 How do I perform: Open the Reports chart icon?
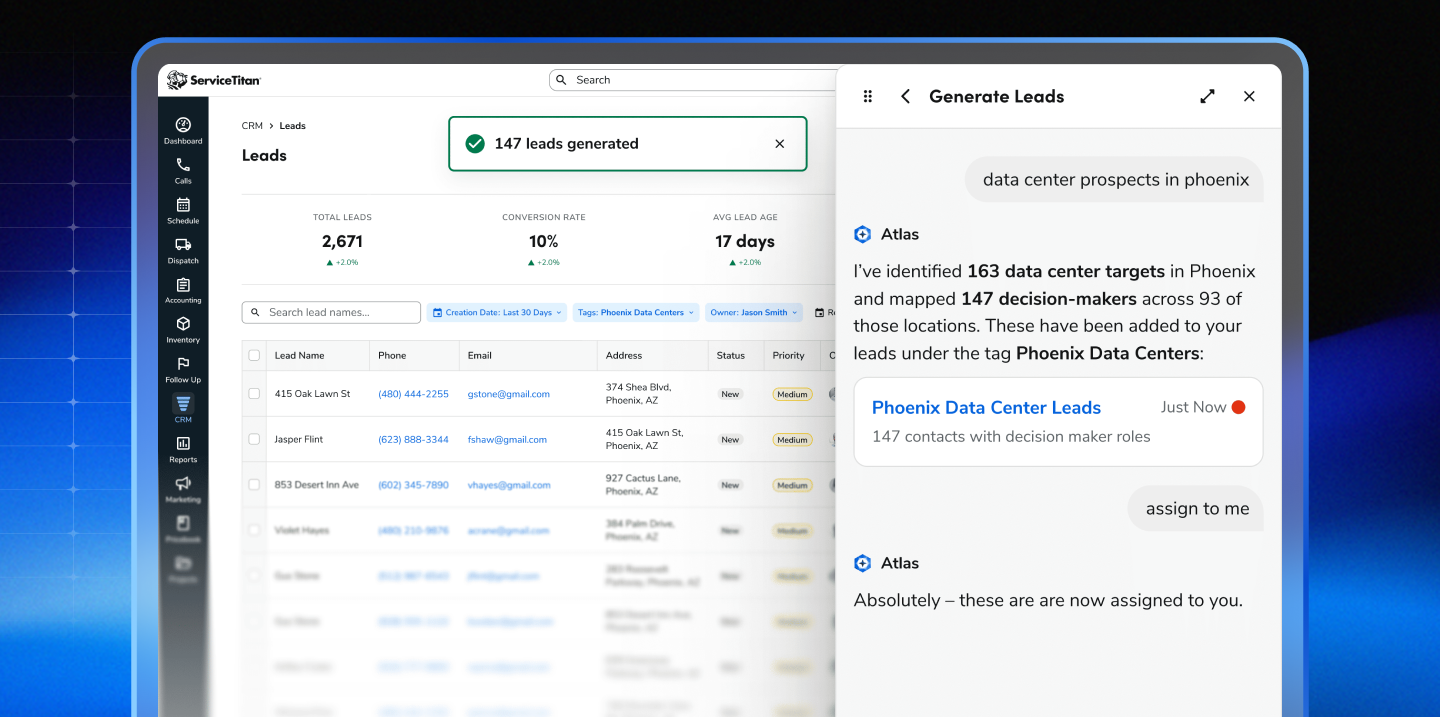tap(183, 443)
